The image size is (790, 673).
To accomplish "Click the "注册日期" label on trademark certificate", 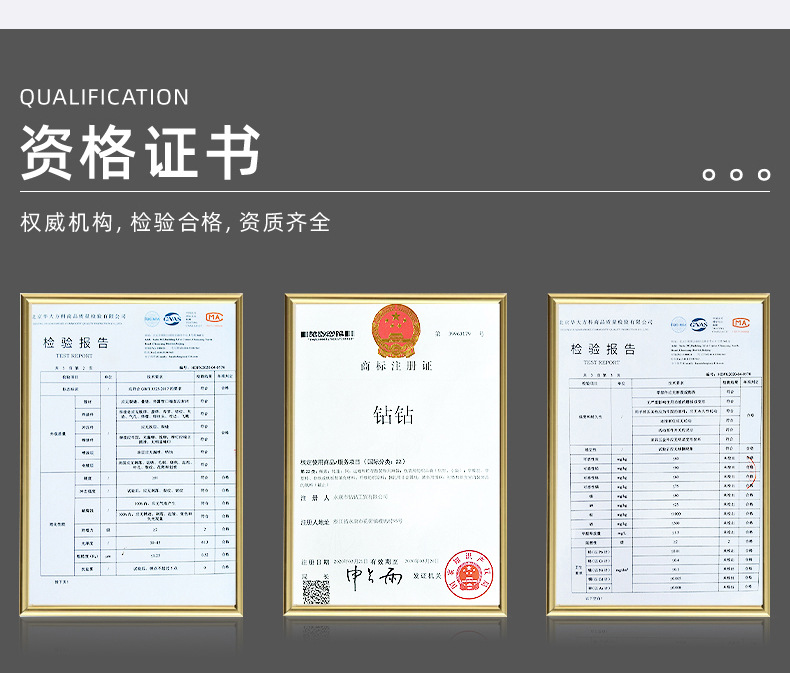I will (x=315, y=562).
